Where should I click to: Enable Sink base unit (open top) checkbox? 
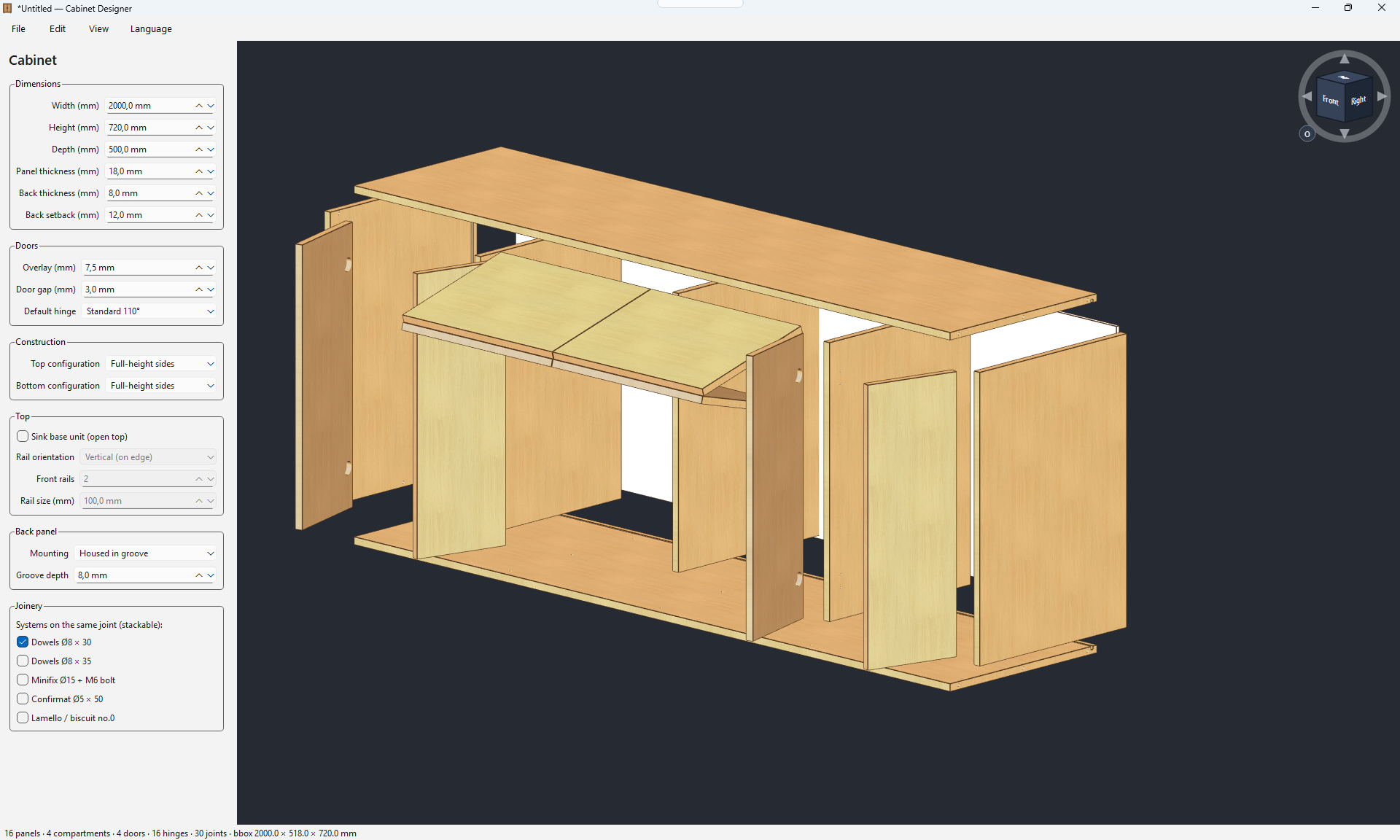[x=23, y=437]
